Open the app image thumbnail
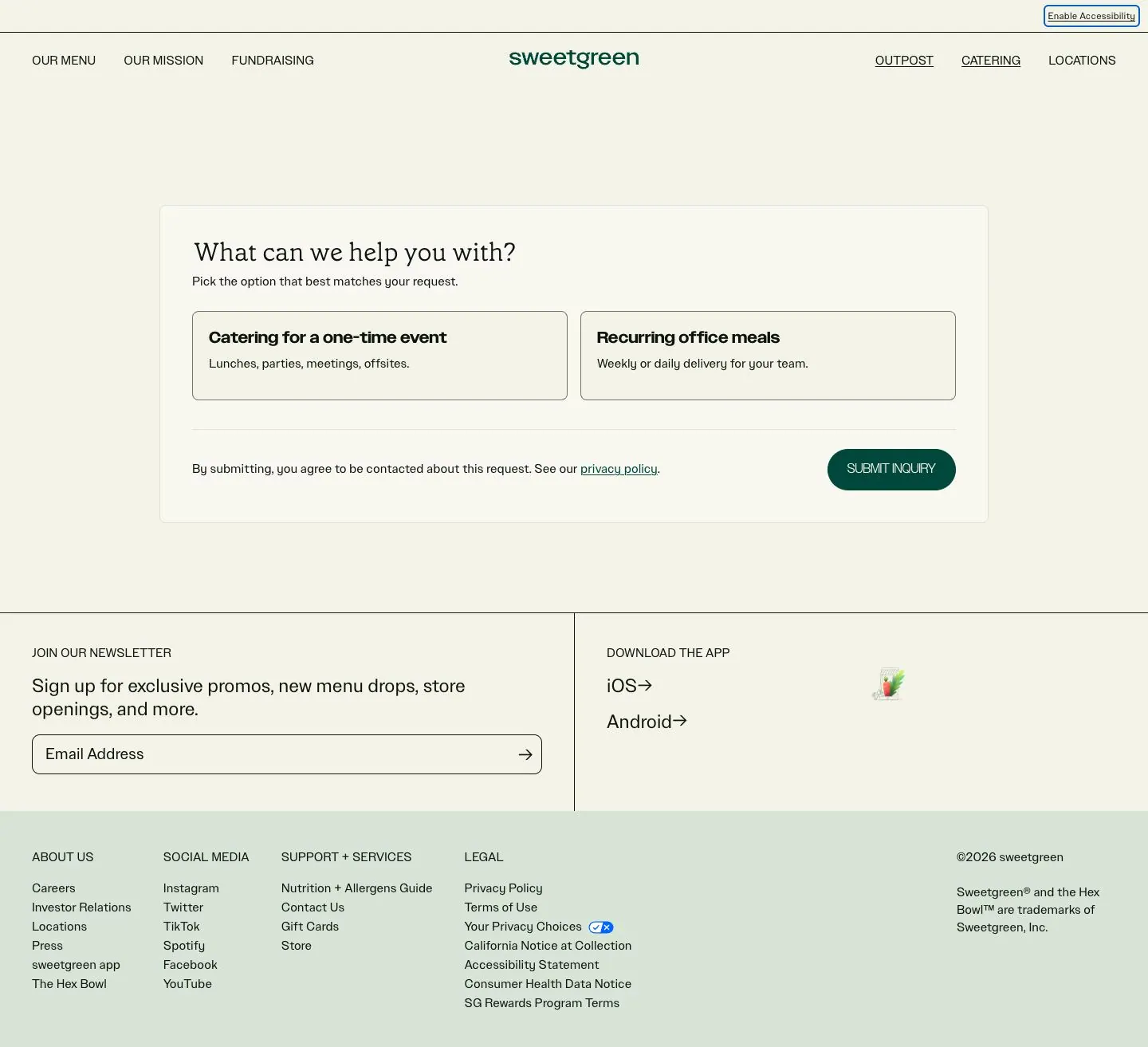 pos(888,684)
